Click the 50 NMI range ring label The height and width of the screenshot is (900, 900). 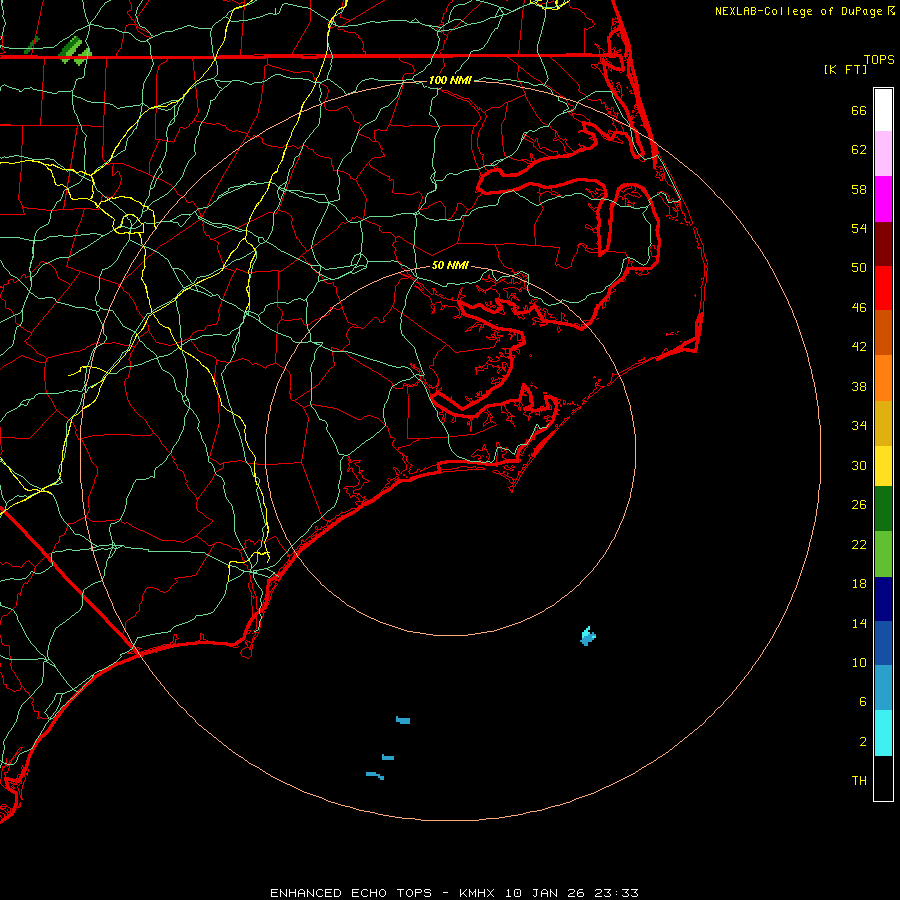450,266
